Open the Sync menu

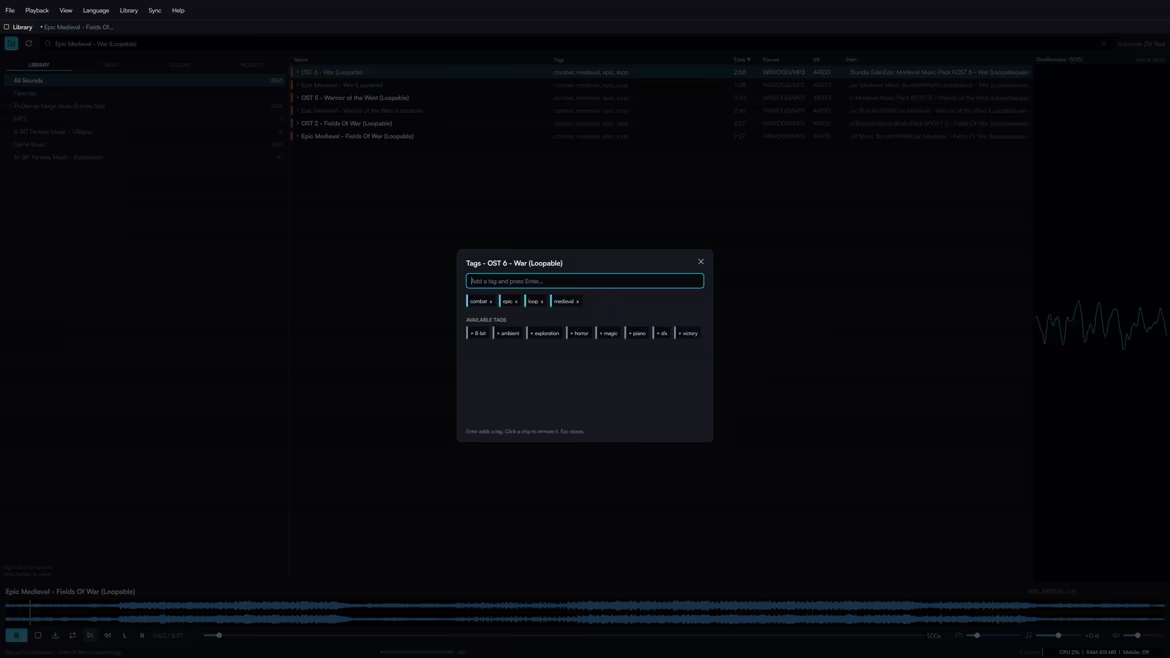point(154,10)
